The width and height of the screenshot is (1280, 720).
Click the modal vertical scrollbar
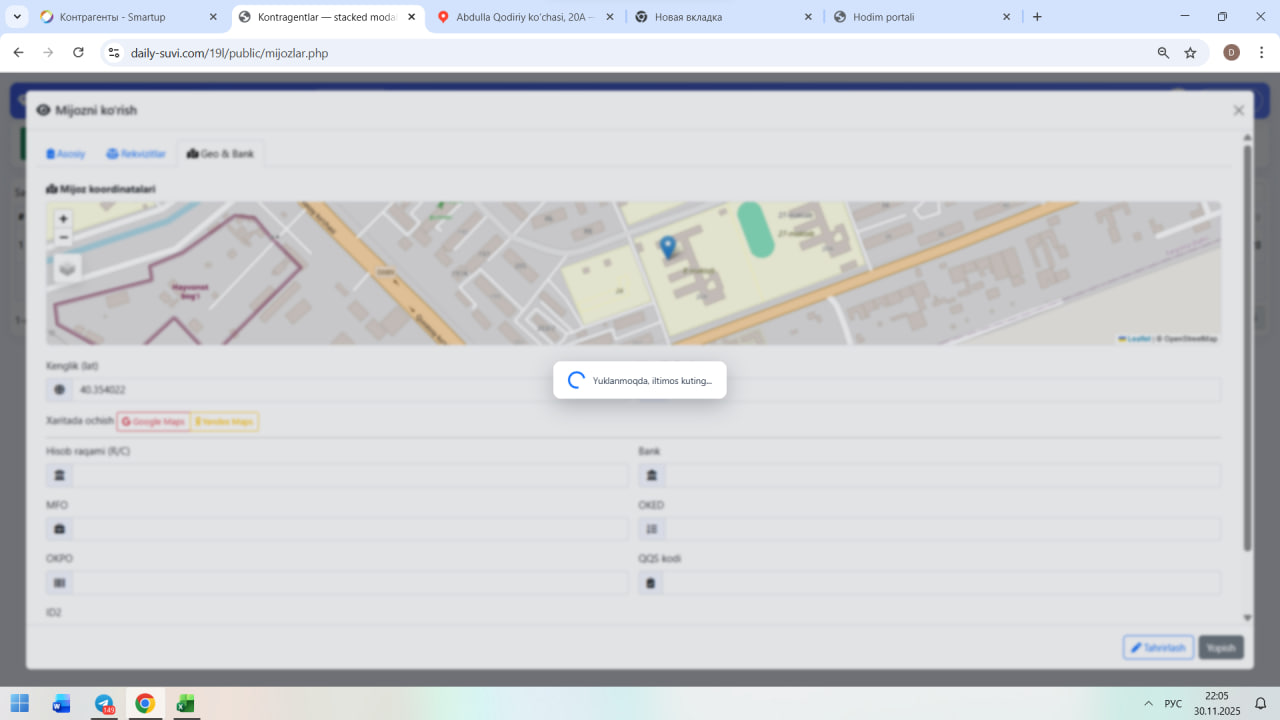point(1247,348)
